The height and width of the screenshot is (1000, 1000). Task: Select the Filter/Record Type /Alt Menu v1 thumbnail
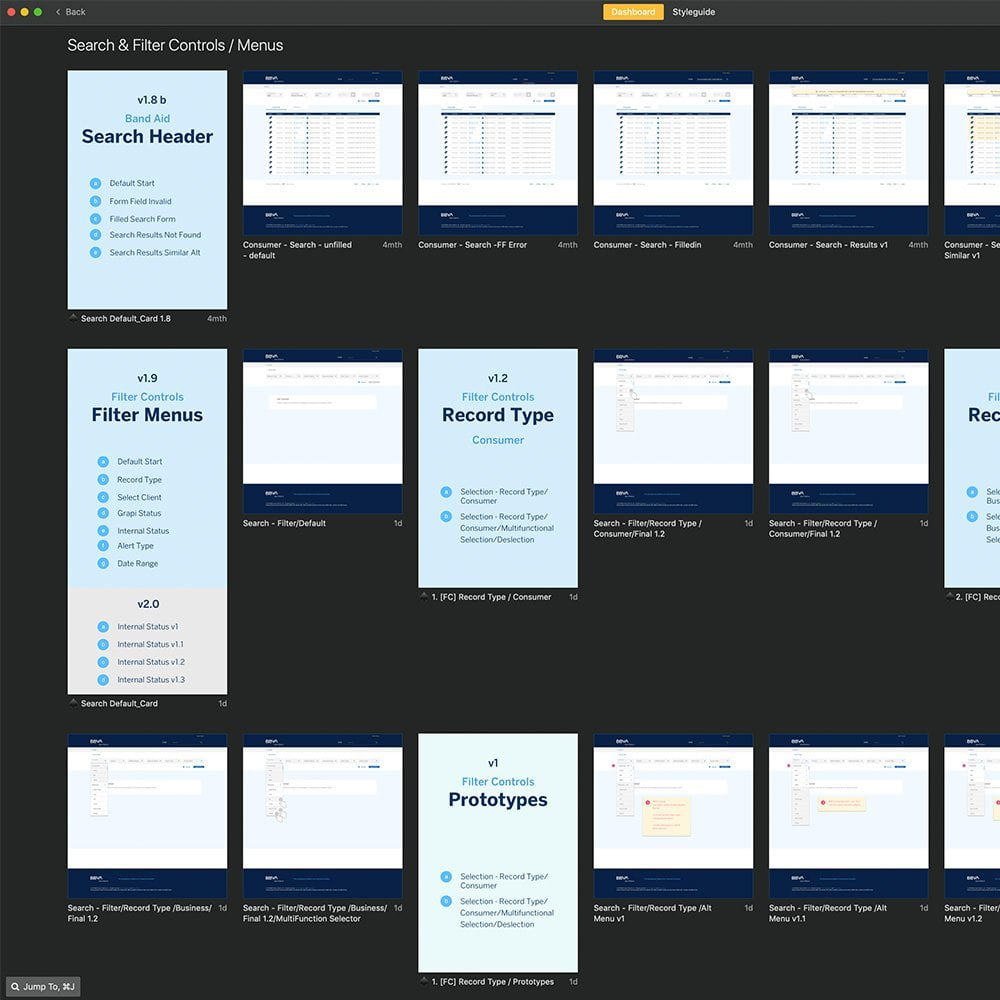(673, 816)
